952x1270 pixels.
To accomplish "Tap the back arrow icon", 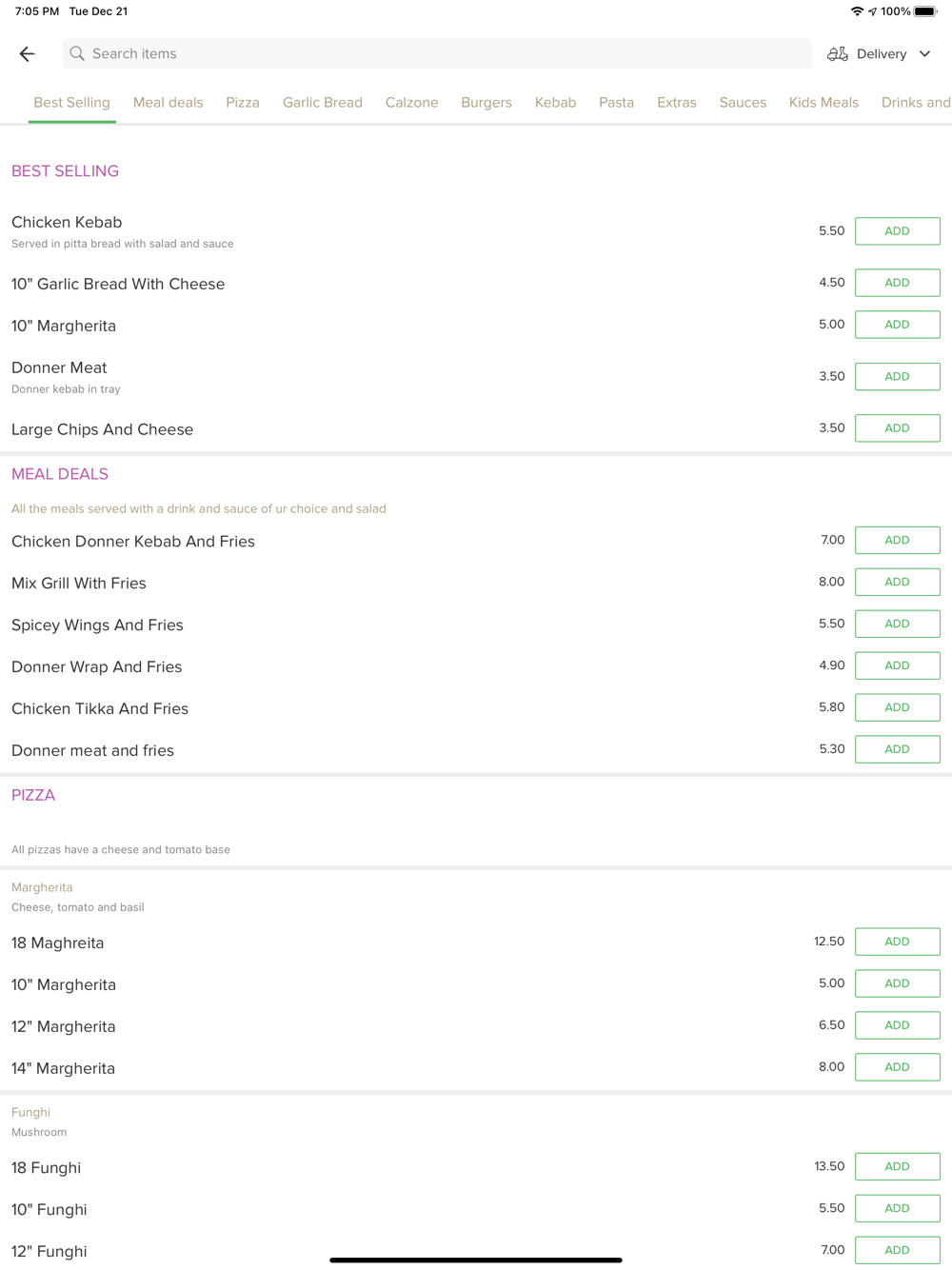I will click(x=27, y=54).
